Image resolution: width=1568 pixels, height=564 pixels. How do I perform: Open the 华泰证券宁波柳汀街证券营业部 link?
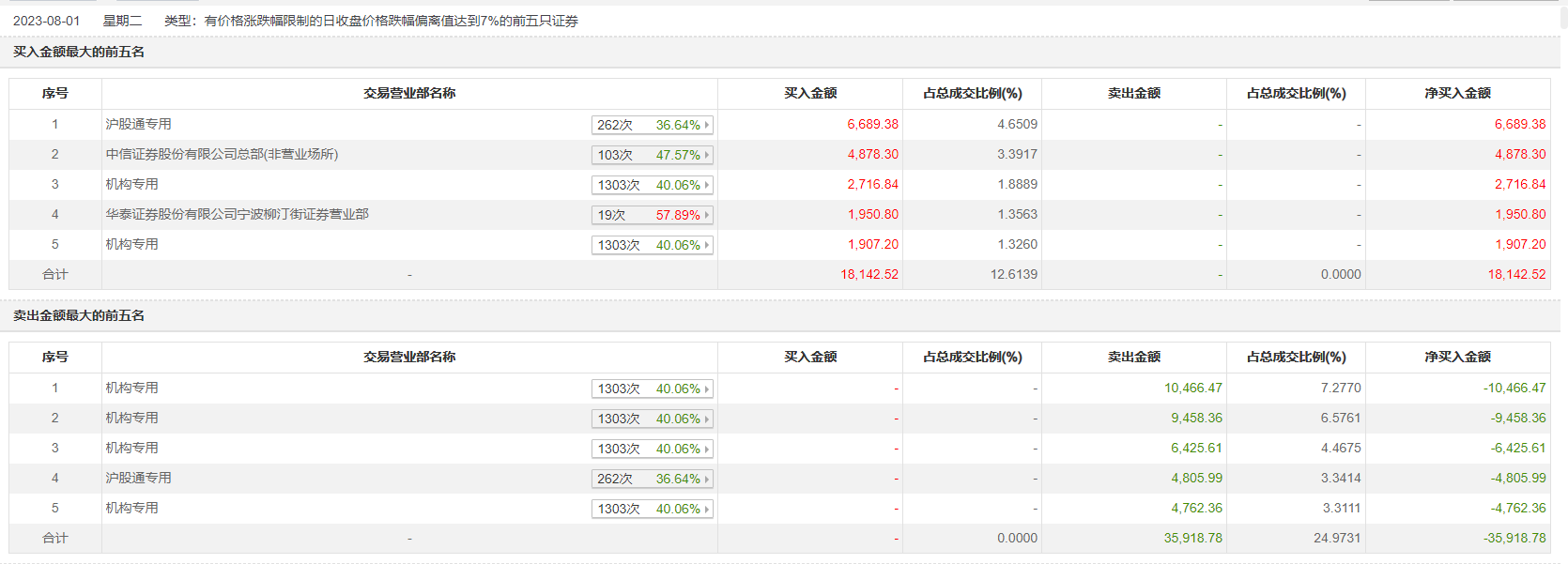237,214
